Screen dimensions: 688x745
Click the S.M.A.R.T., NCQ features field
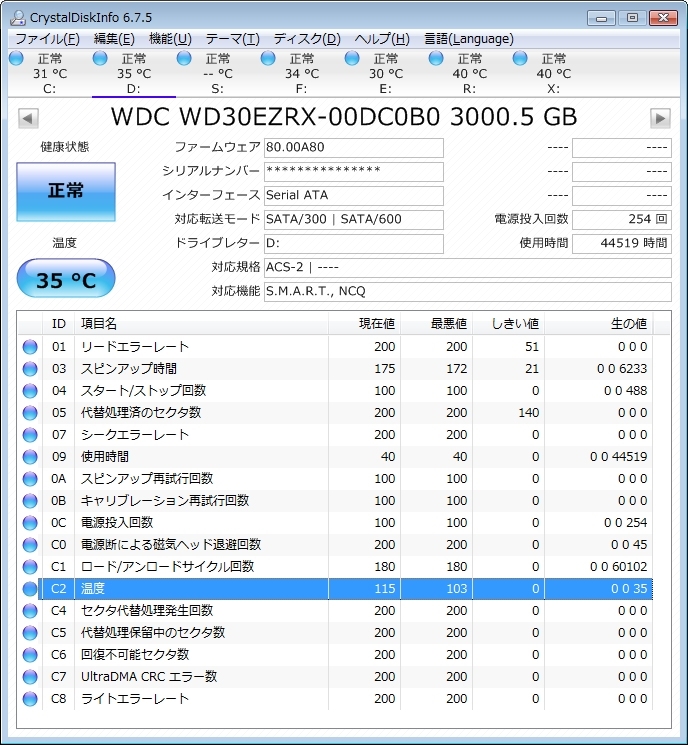click(468, 292)
